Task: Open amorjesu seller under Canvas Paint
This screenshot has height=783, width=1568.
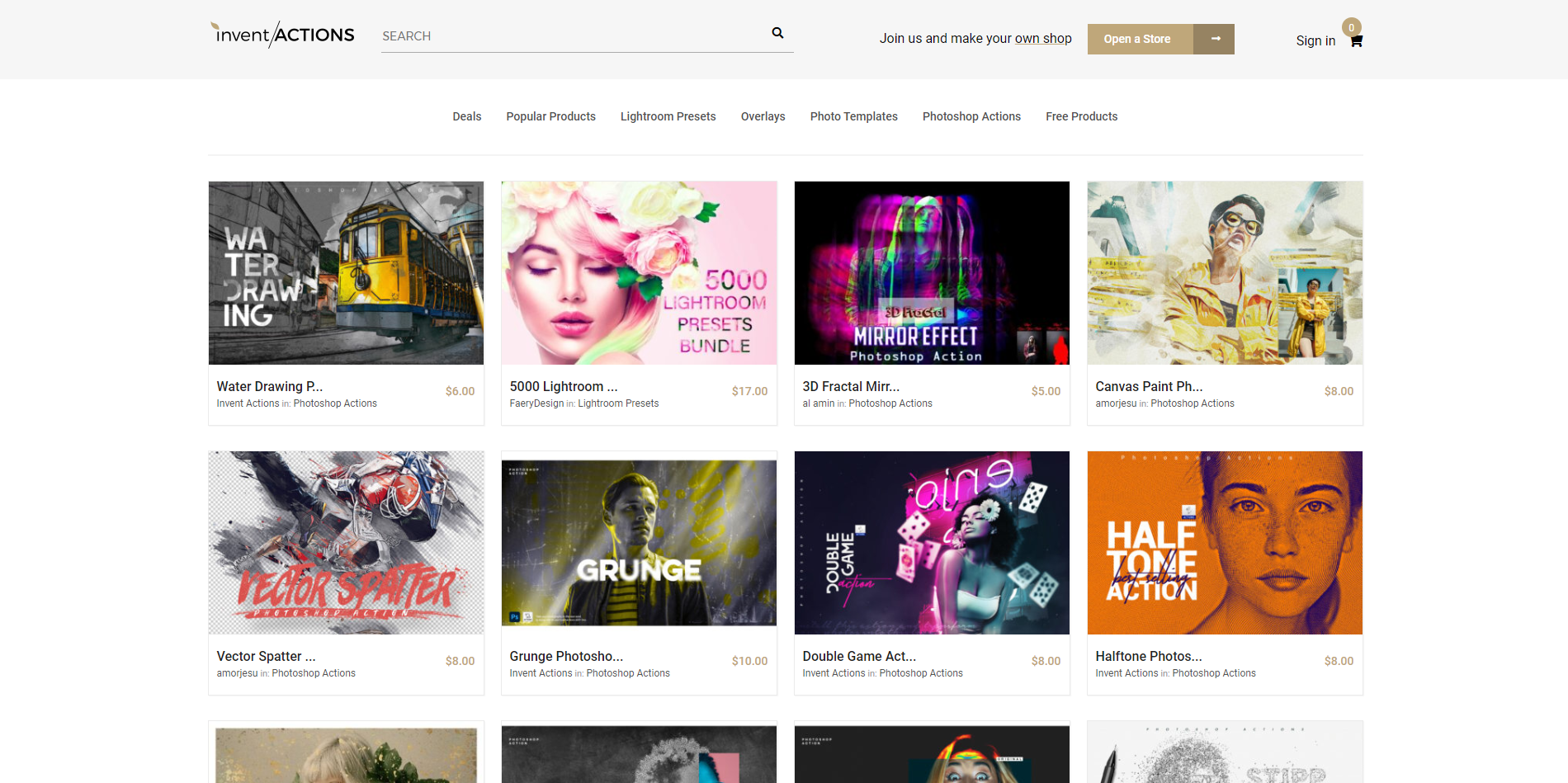Action: [x=1116, y=403]
